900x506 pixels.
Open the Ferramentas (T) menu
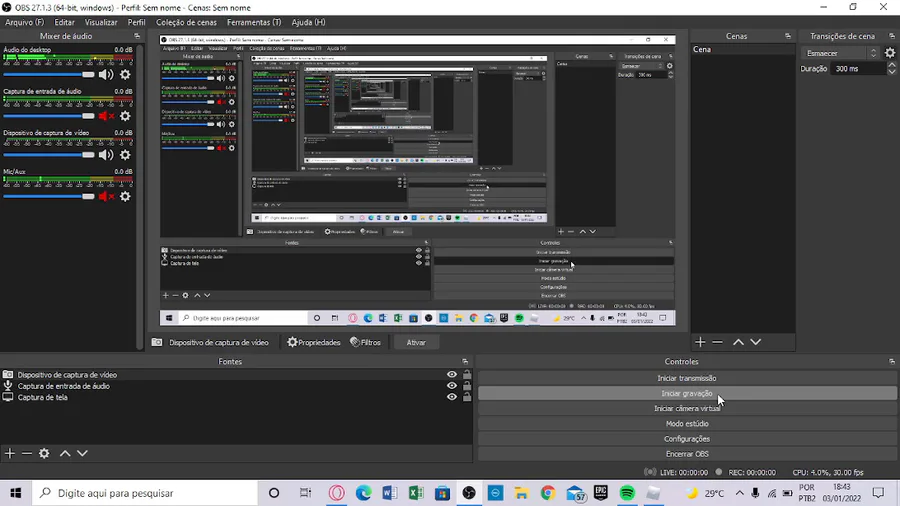click(254, 22)
